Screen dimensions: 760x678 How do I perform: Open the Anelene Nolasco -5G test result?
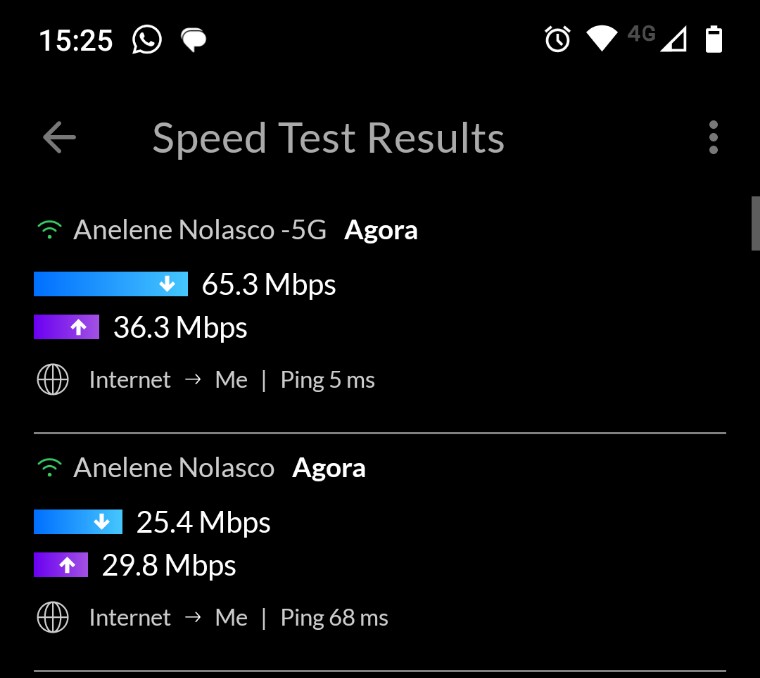click(x=200, y=231)
